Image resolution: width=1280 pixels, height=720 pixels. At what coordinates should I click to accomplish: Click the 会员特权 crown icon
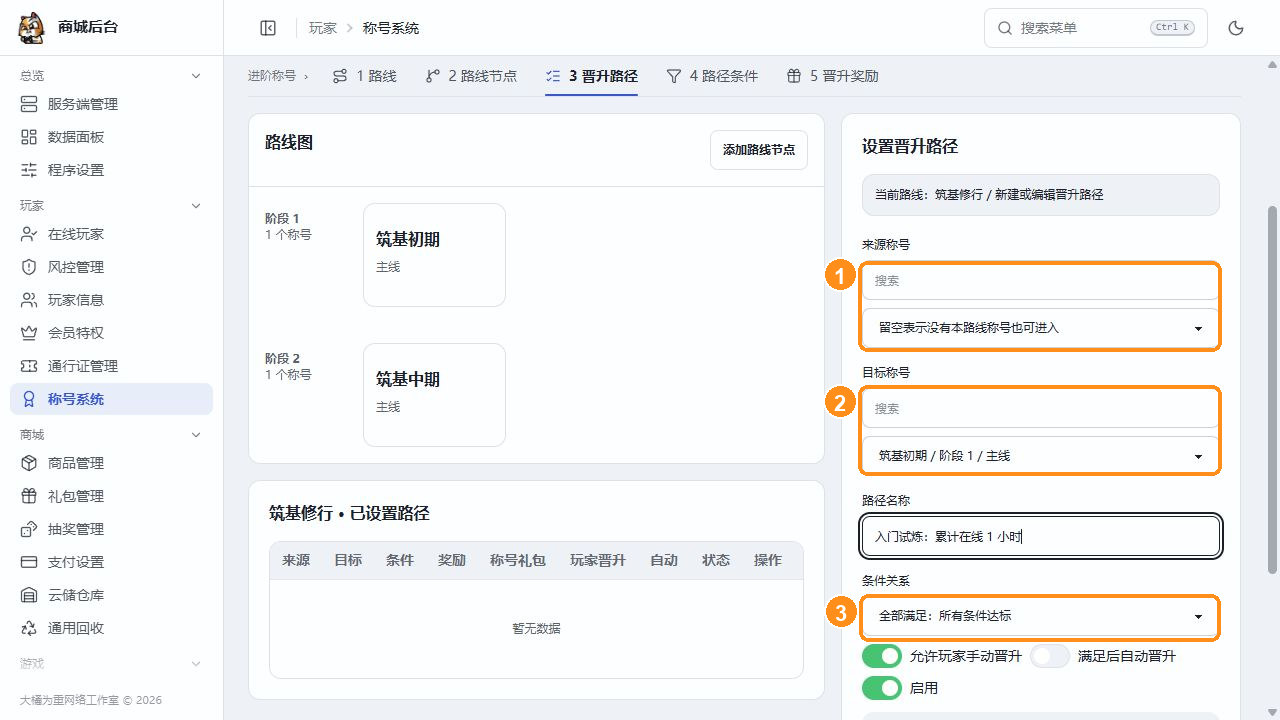click(29, 333)
